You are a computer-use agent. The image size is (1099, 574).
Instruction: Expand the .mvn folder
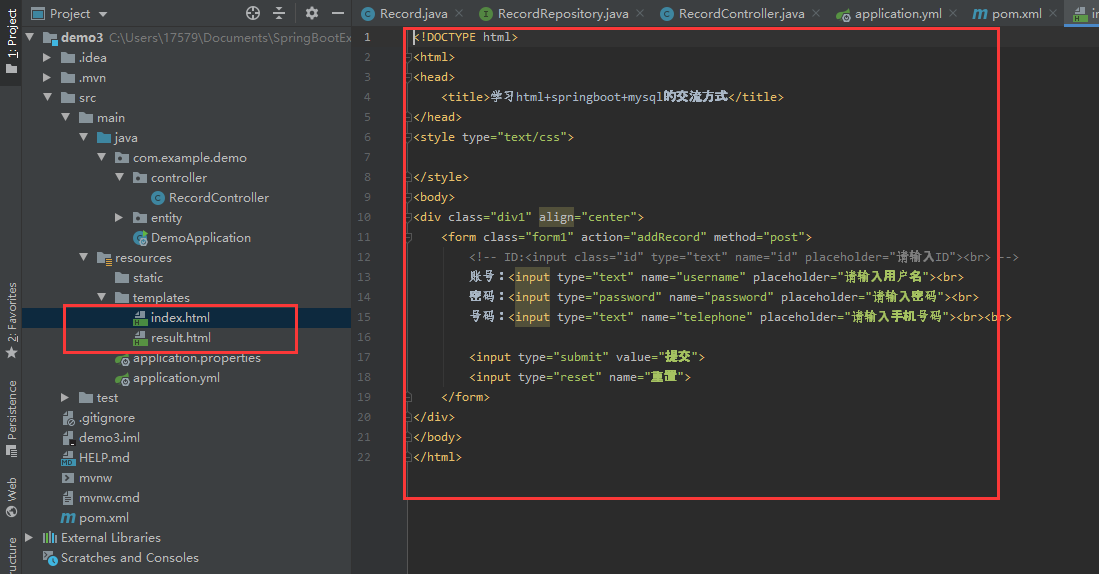[47, 78]
